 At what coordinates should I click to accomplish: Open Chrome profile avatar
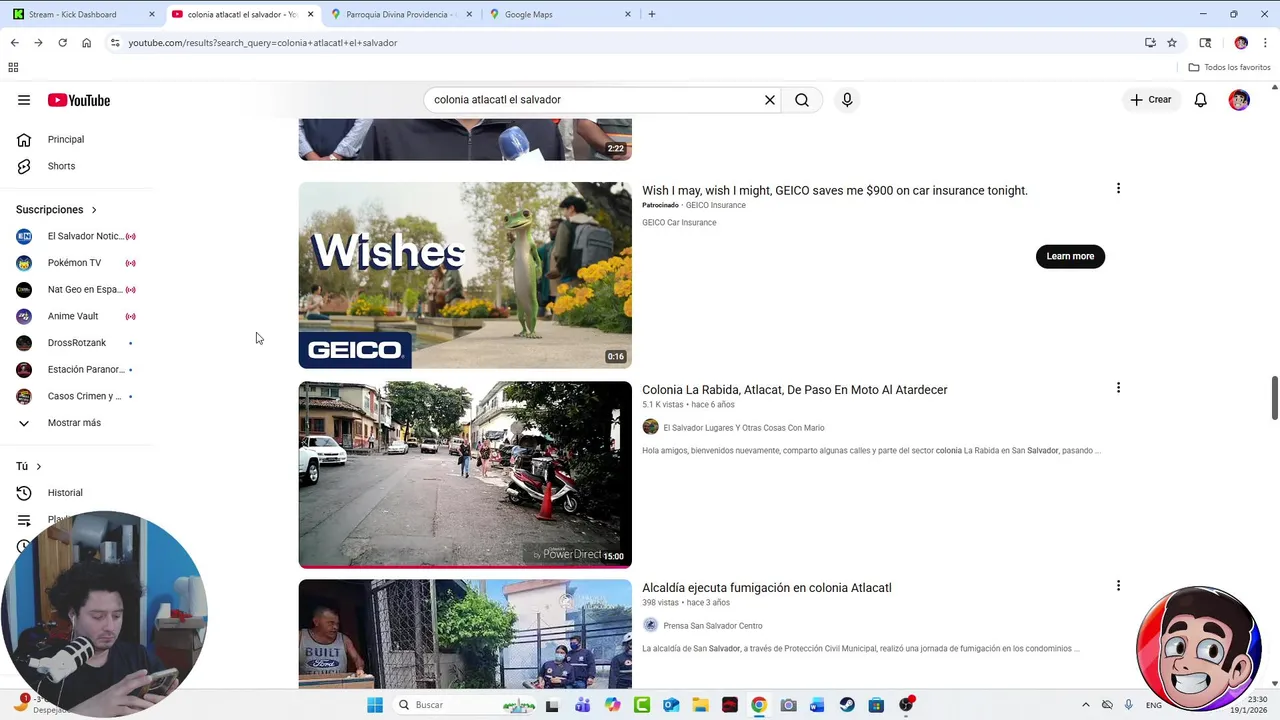[1241, 43]
